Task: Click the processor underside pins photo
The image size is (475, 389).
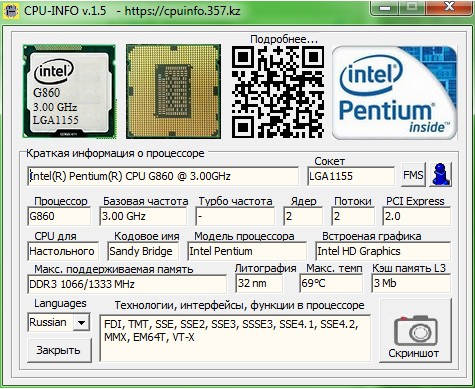Action: click(173, 91)
